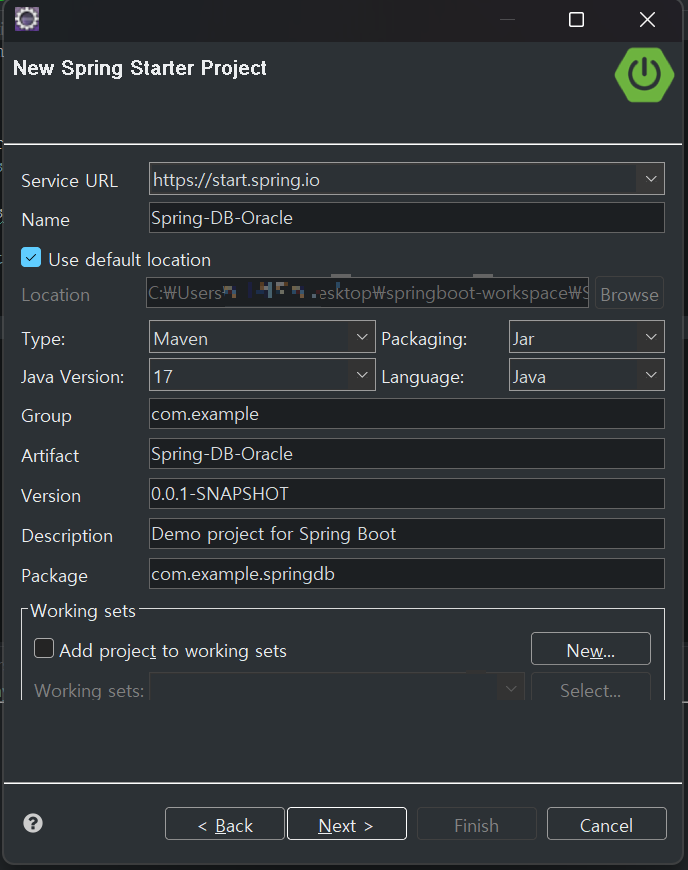
Task: Click in the Name field Spring-DB-Oracle
Action: (407, 218)
